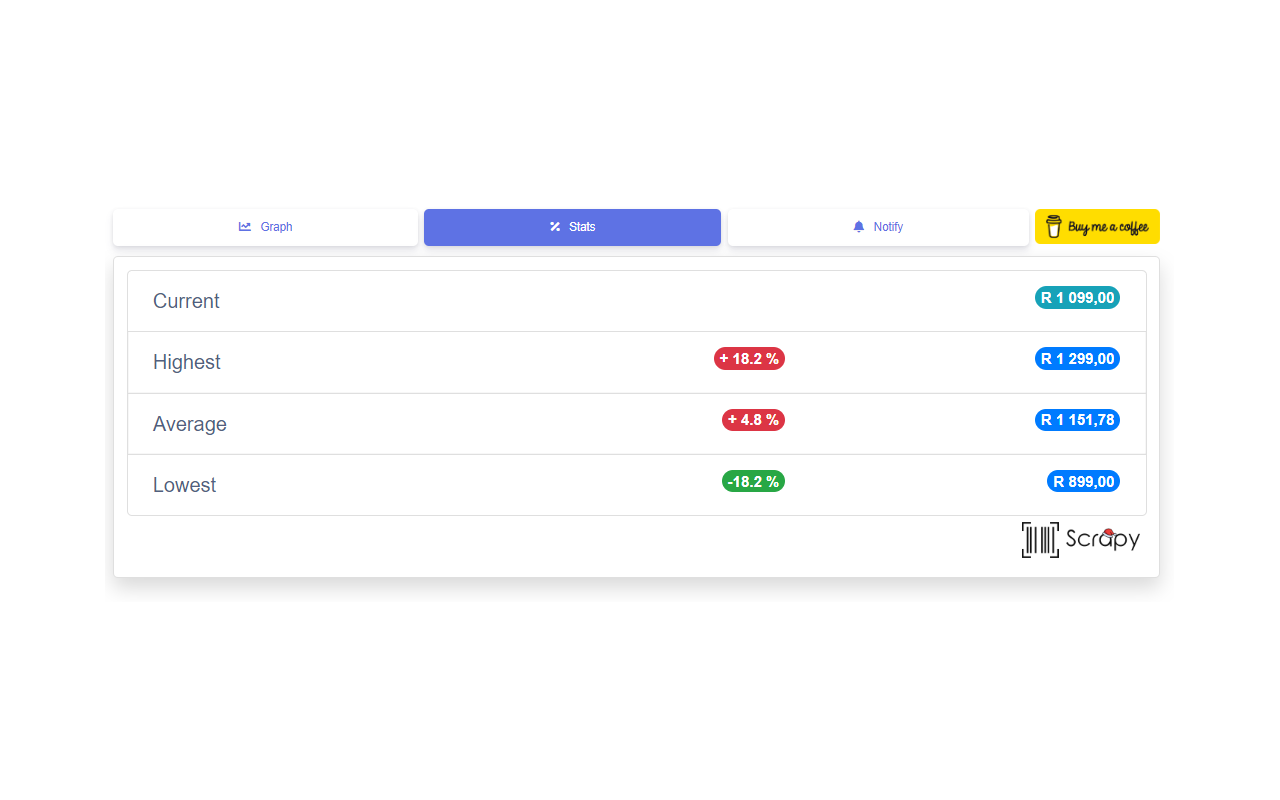The width and height of the screenshot is (1280, 800).
Task: Switch to the Notify tab text label
Action: 888,227
